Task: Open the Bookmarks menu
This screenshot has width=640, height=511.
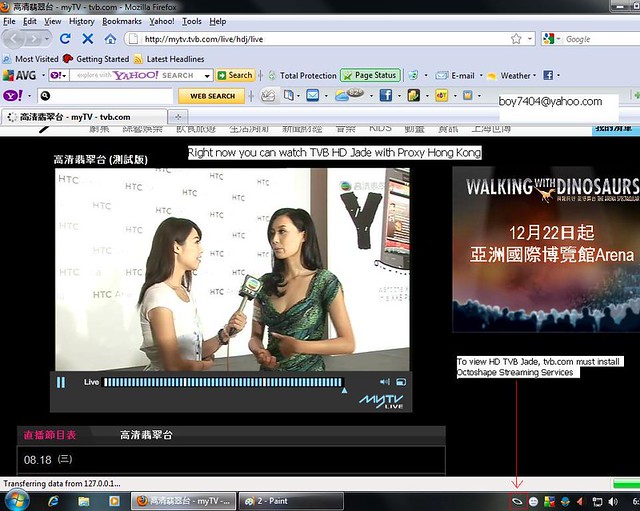Action: coord(122,21)
